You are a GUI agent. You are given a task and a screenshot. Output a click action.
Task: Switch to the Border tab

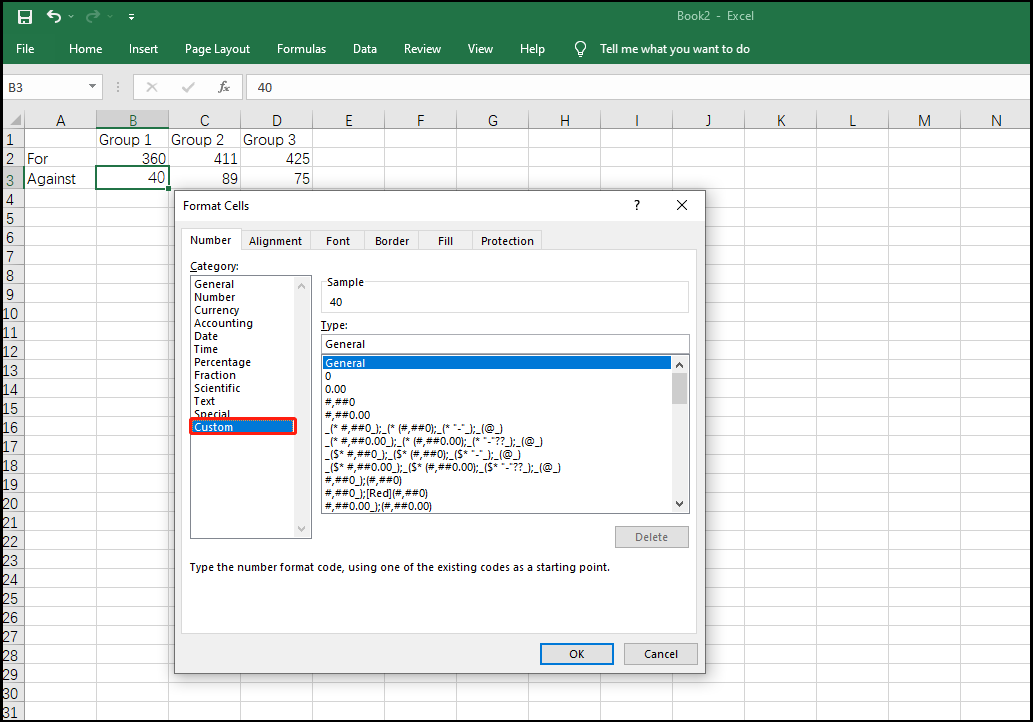pos(392,241)
